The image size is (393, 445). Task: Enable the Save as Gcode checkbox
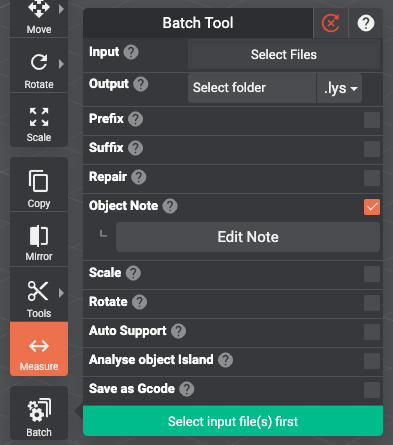pos(372,390)
